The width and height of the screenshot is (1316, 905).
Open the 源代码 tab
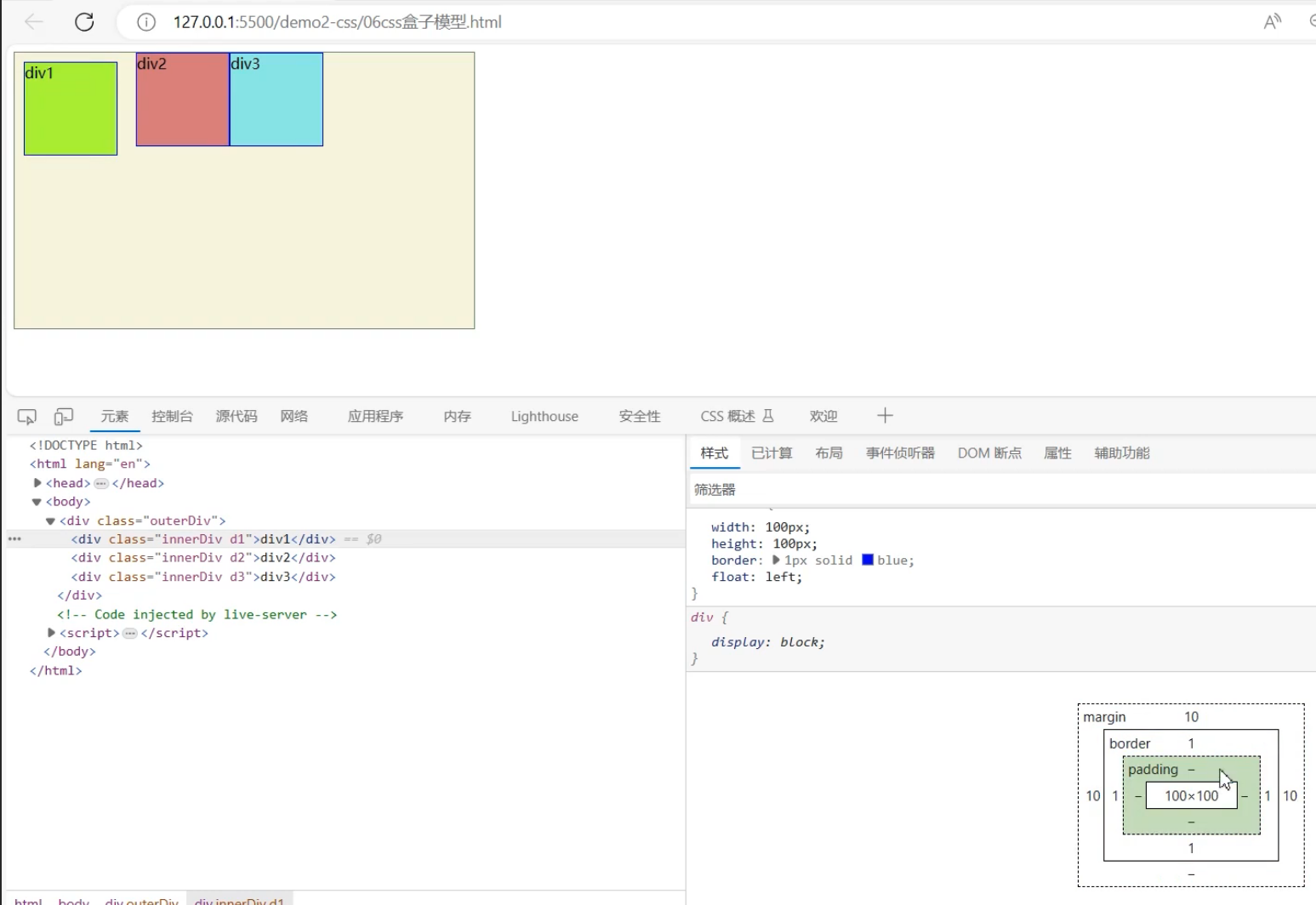click(236, 417)
